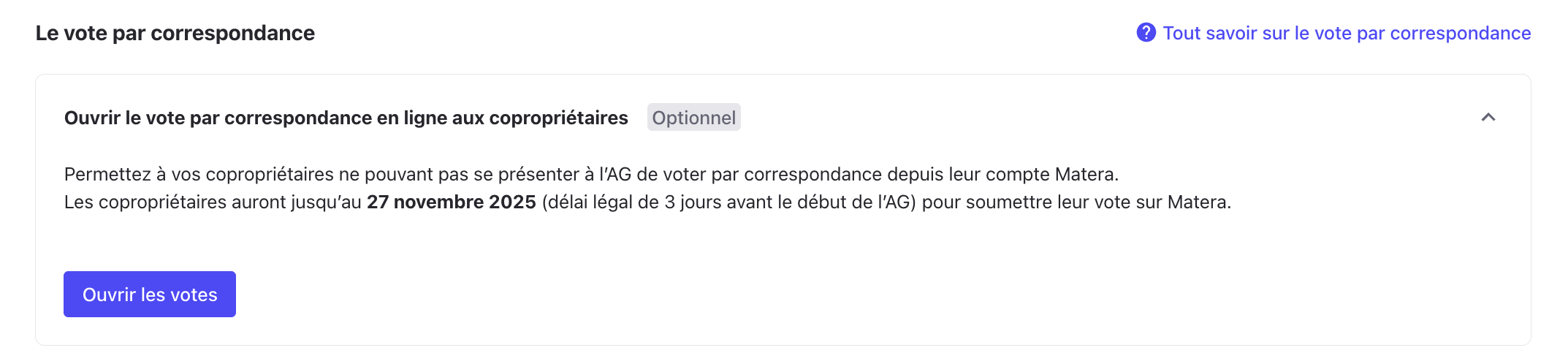Click the question mark help icon
Viewport: 1568px width, 364px height.
coord(1146,33)
